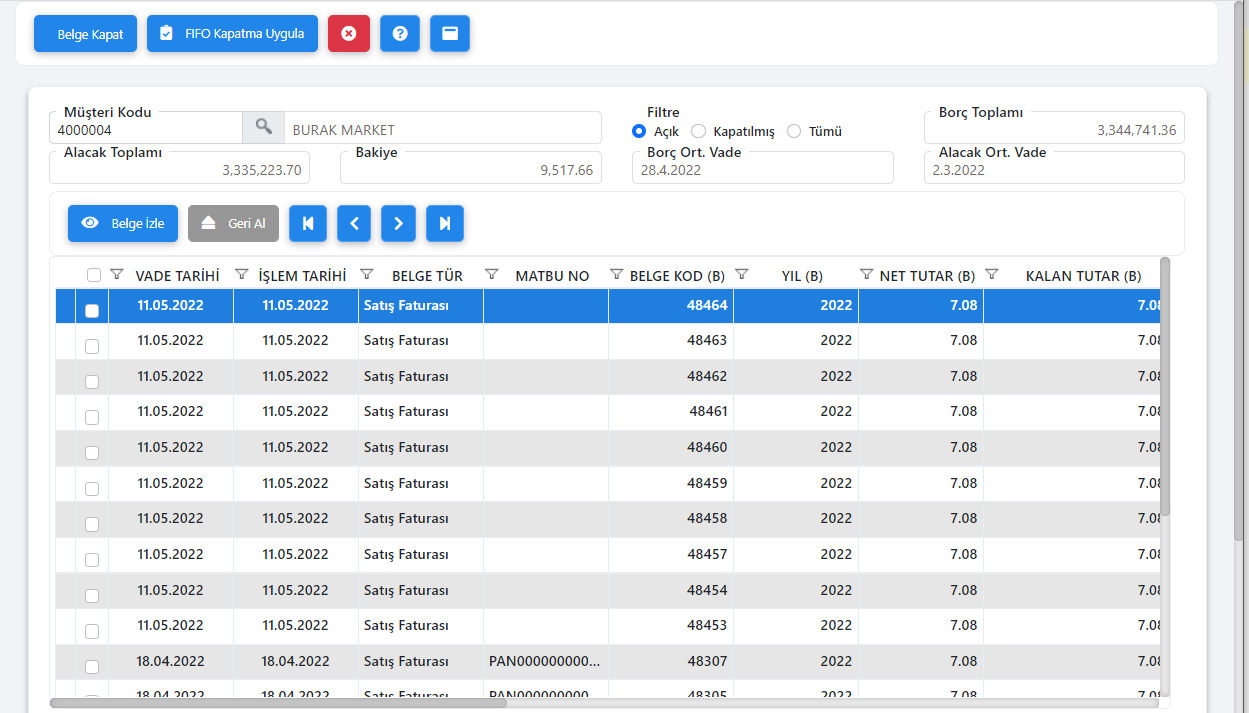Select the Tümü filter radio button
1249x713 pixels.
pos(794,131)
